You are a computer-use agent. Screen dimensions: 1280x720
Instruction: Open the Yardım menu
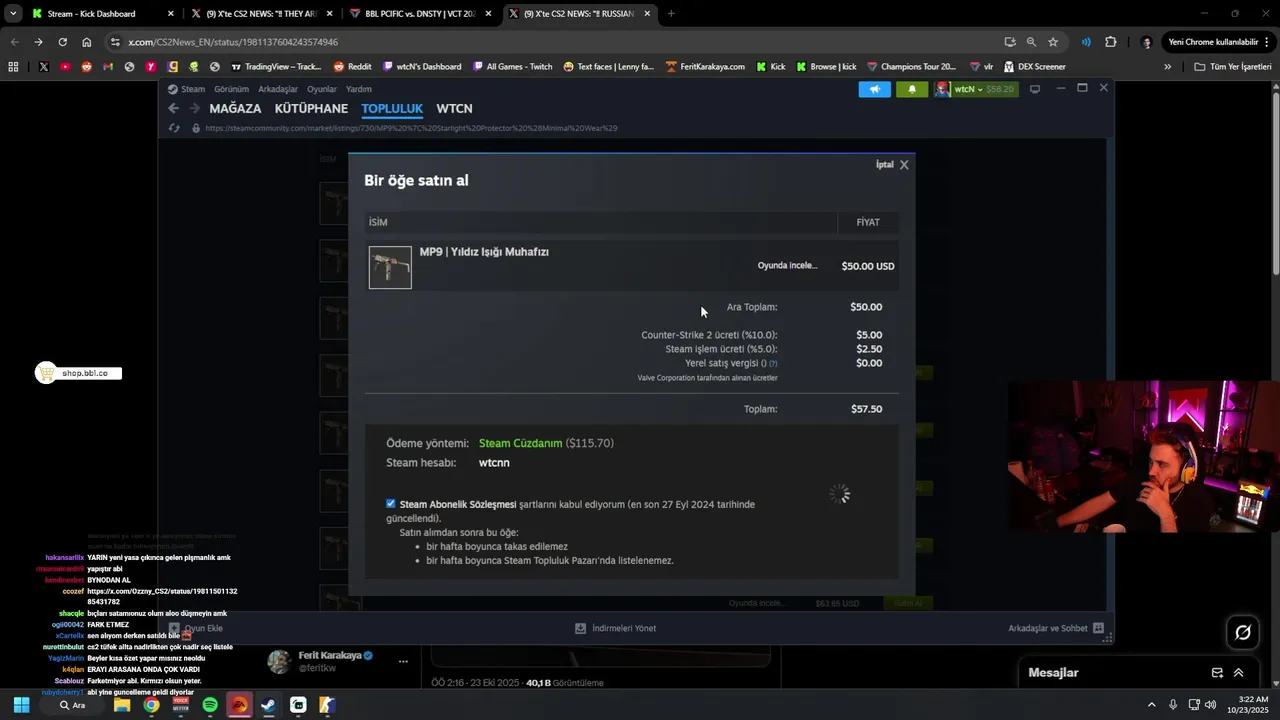(358, 89)
